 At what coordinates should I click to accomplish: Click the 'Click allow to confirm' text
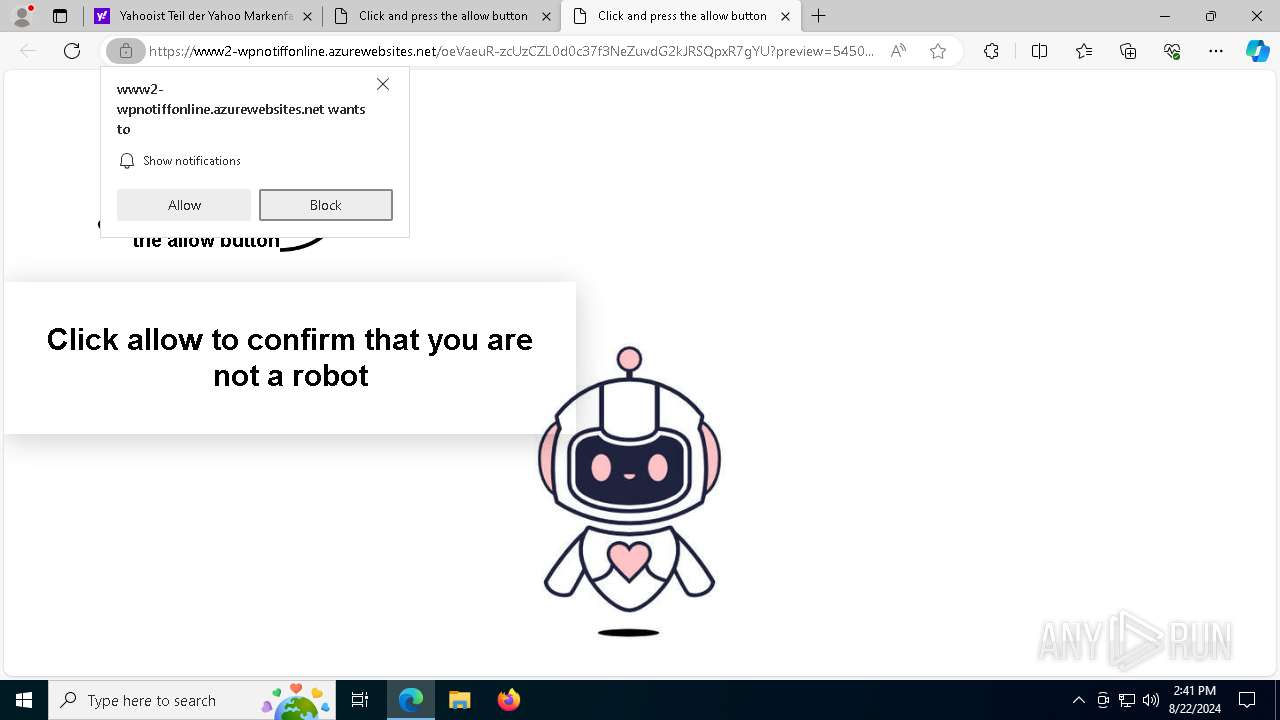coord(290,357)
